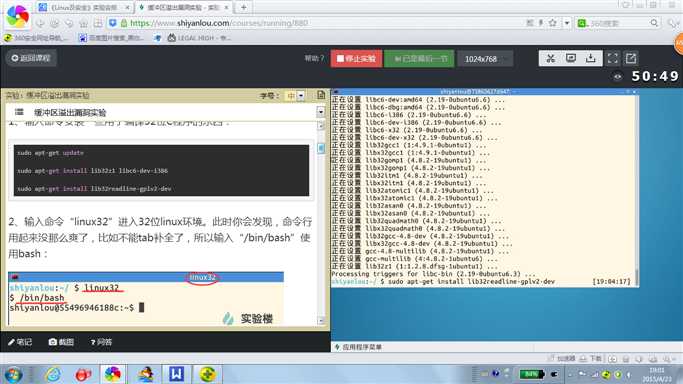Open the 问答 Q&A tab

click(101, 342)
